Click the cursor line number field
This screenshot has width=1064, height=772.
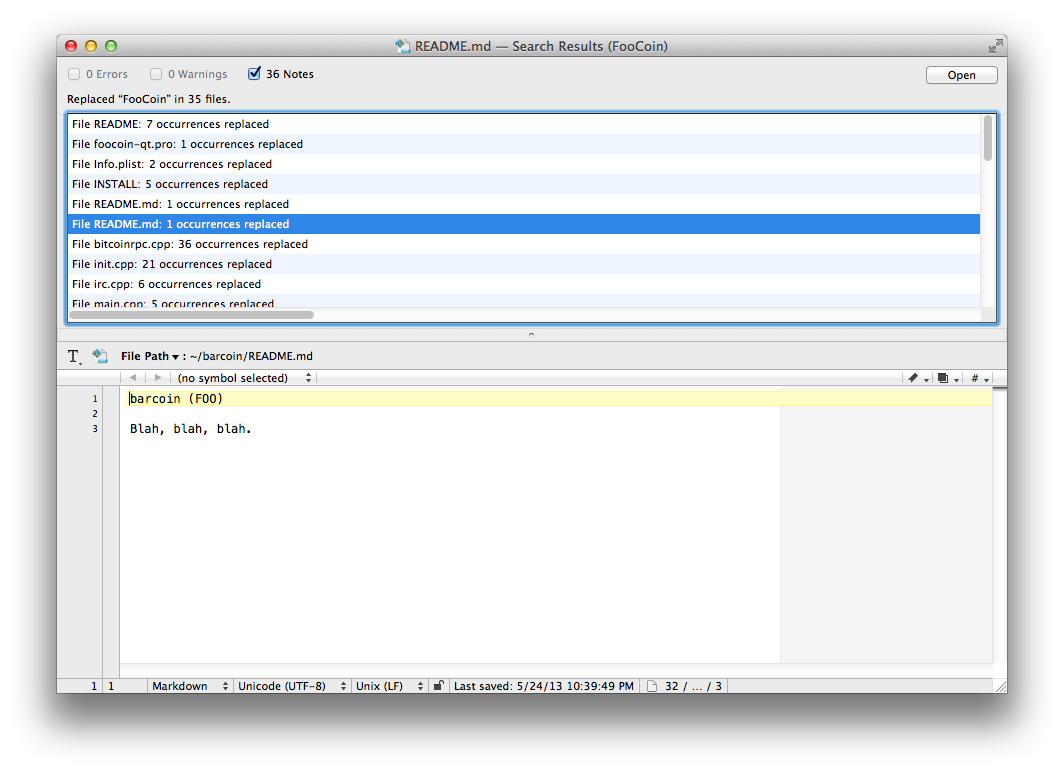click(x=94, y=686)
